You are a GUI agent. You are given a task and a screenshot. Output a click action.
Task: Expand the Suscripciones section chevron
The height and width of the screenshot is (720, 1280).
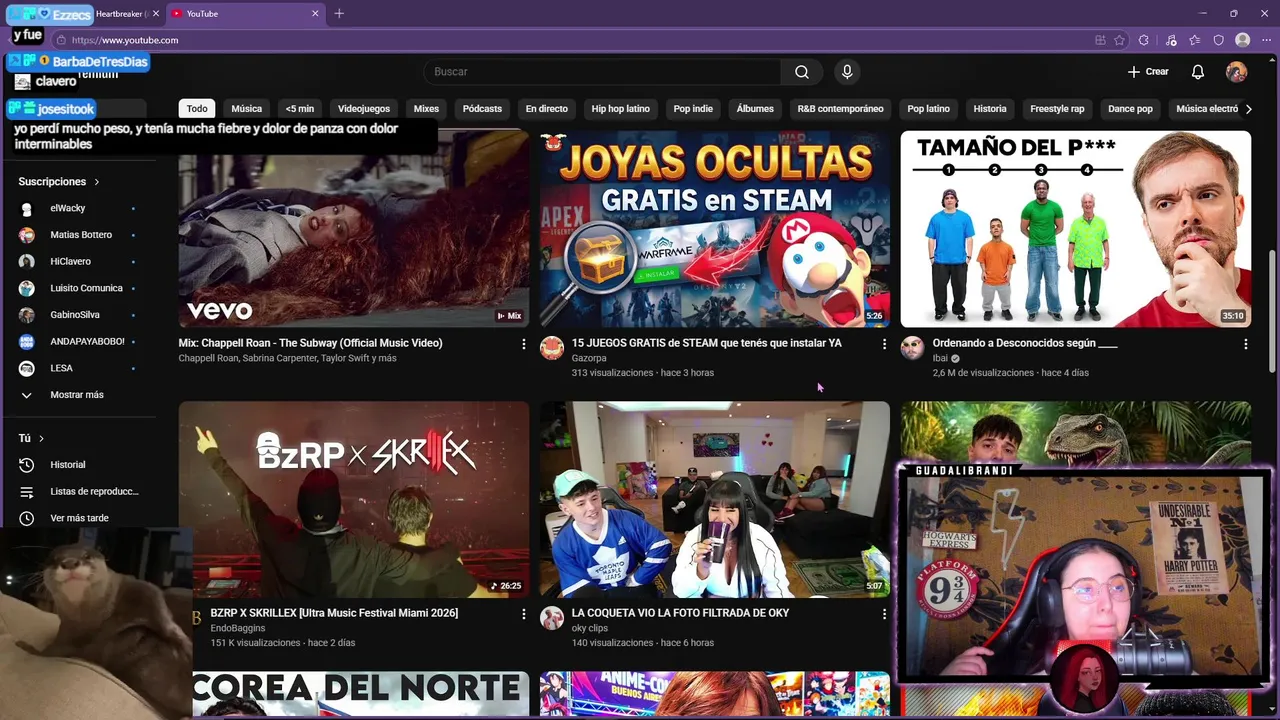[x=97, y=182]
